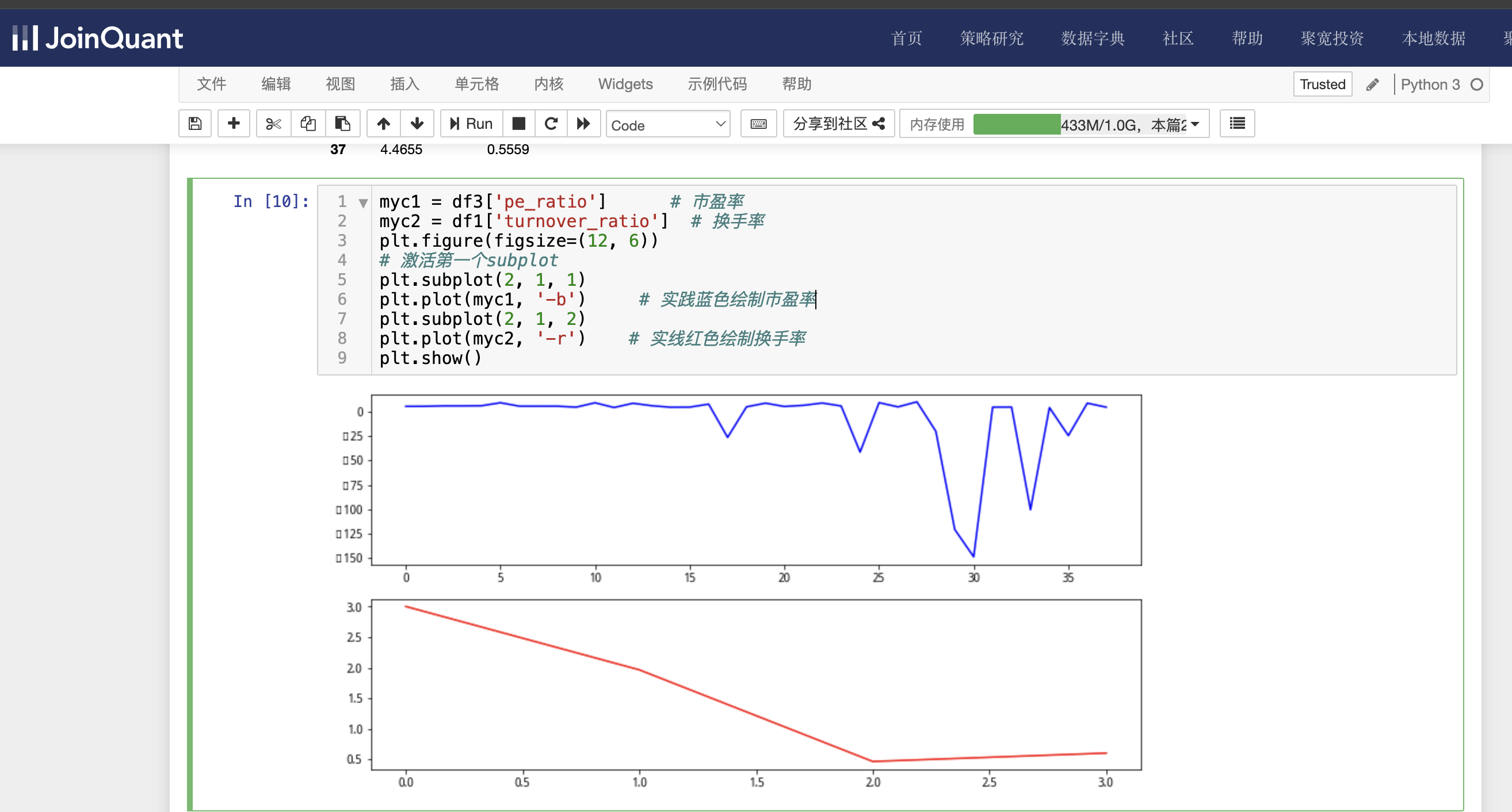Screen dimensions: 1512x812
Task: Restart and run all fast-forward icon
Action: [x=583, y=124]
